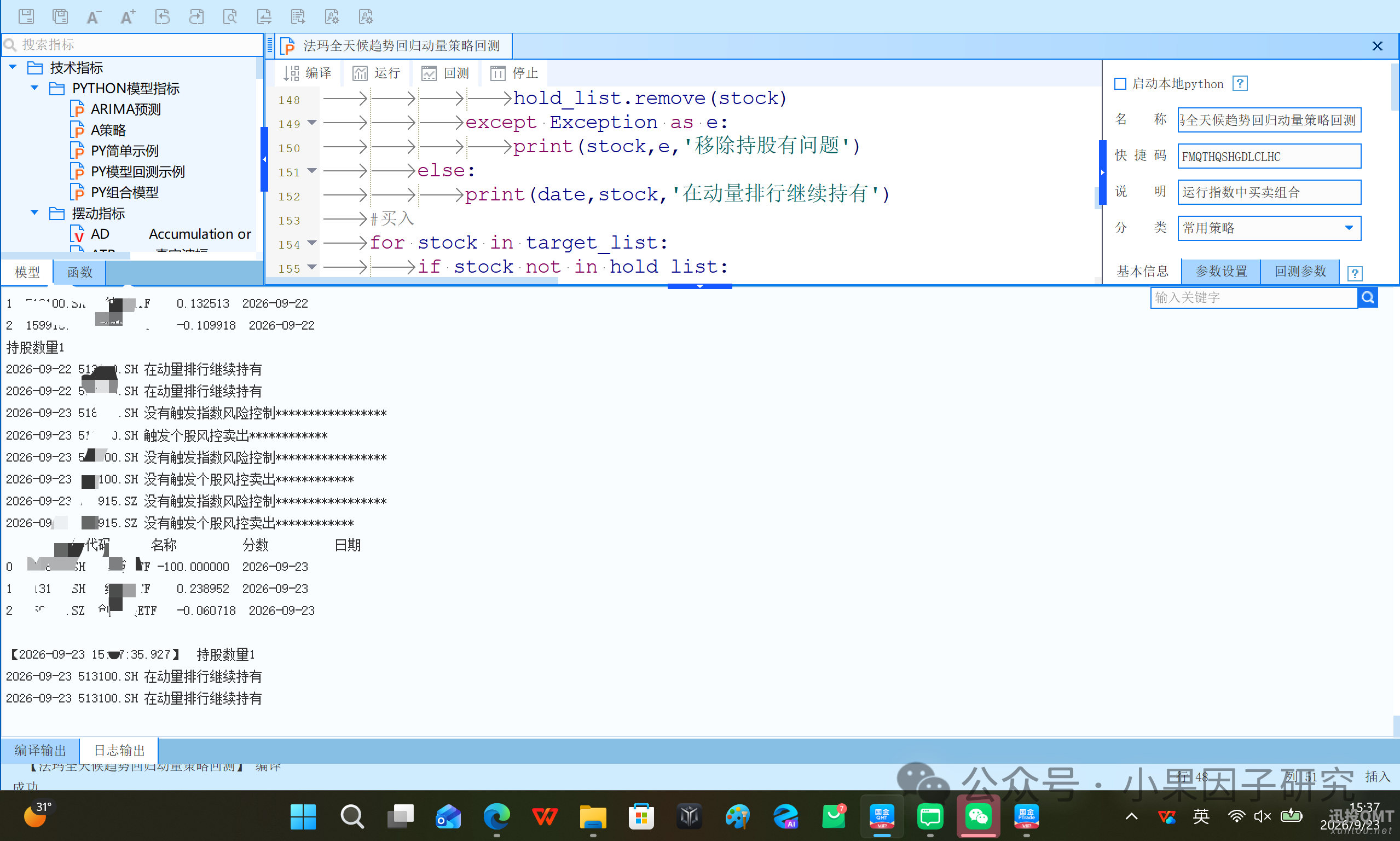Increase editor font size (A+)
Image resolution: width=1400 pixels, height=841 pixels.
click(128, 16)
